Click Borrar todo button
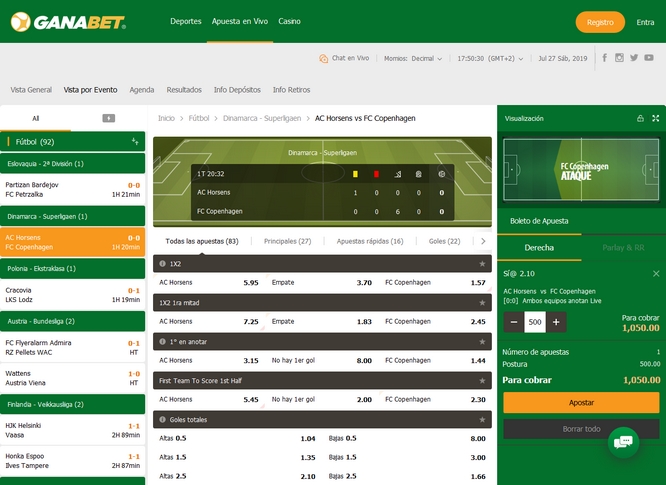Screen dimensions: 666x485 [581, 429]
